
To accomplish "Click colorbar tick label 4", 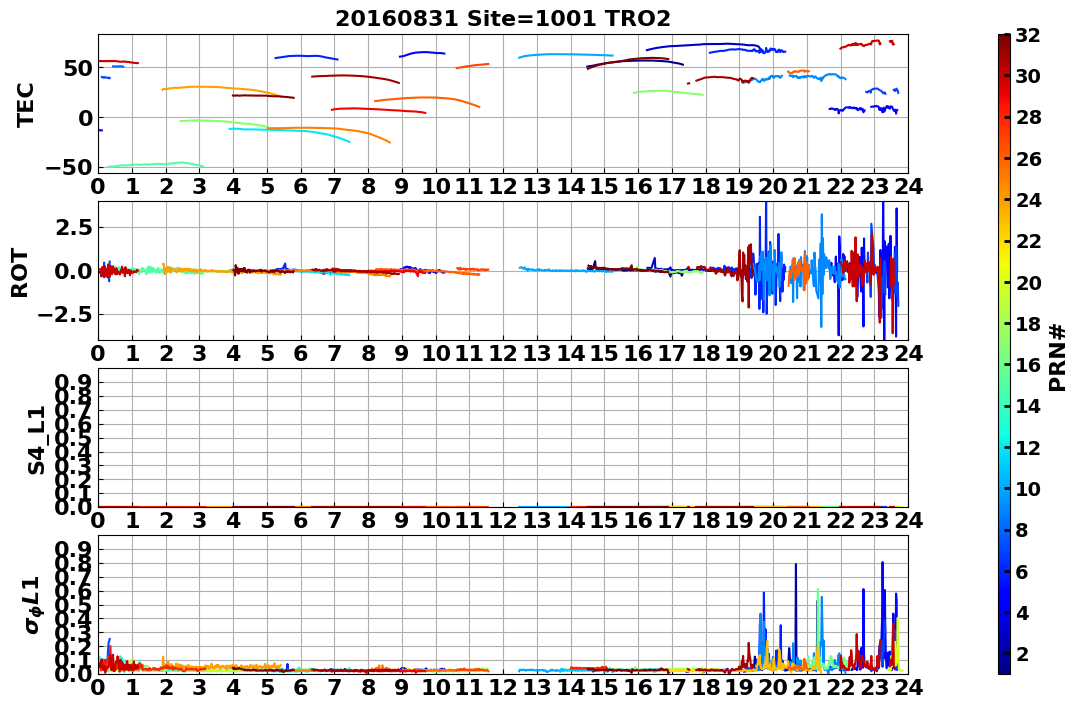I will [1023, 612].
